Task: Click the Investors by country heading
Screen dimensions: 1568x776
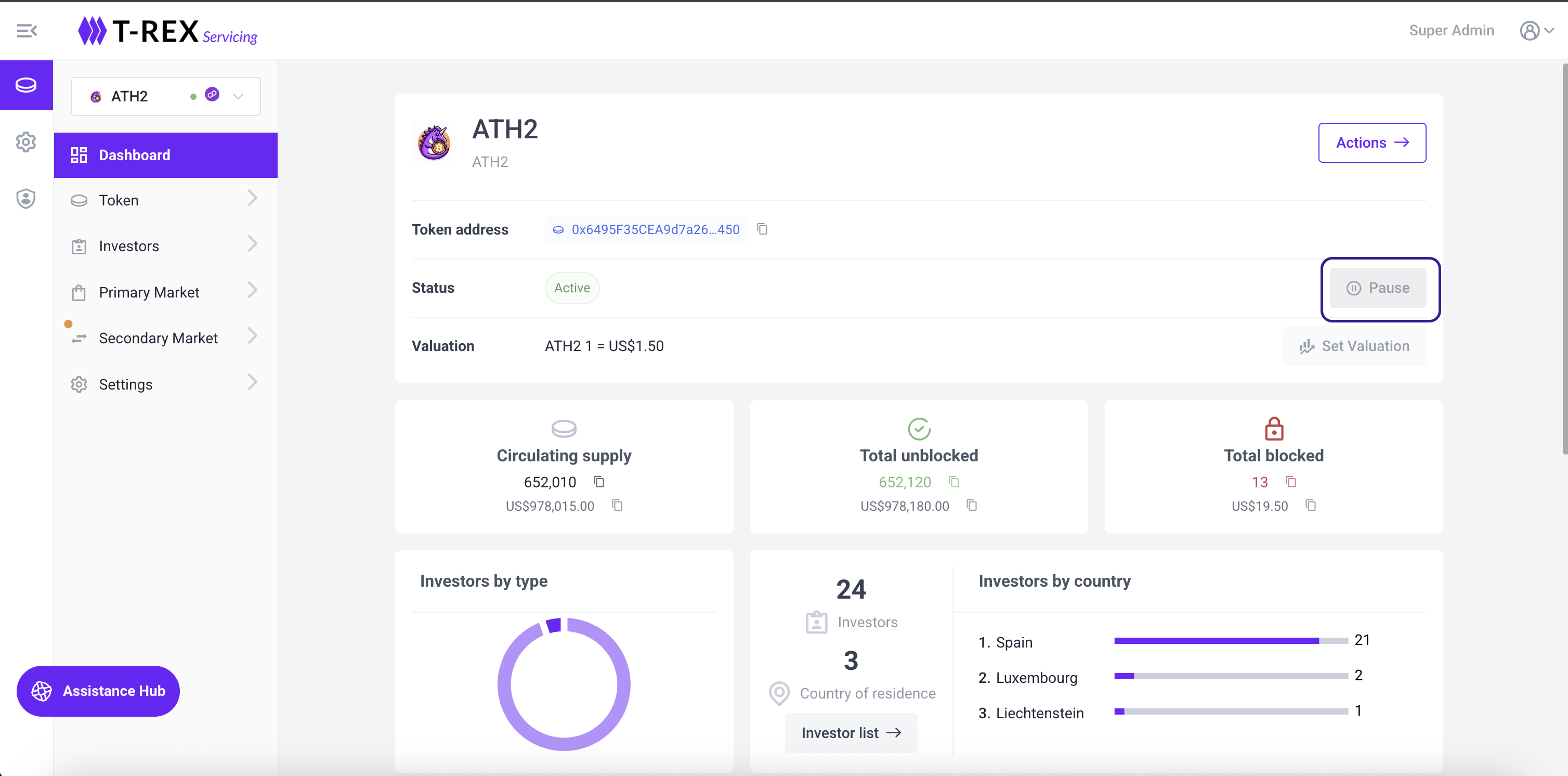Action: [1054, 581]
